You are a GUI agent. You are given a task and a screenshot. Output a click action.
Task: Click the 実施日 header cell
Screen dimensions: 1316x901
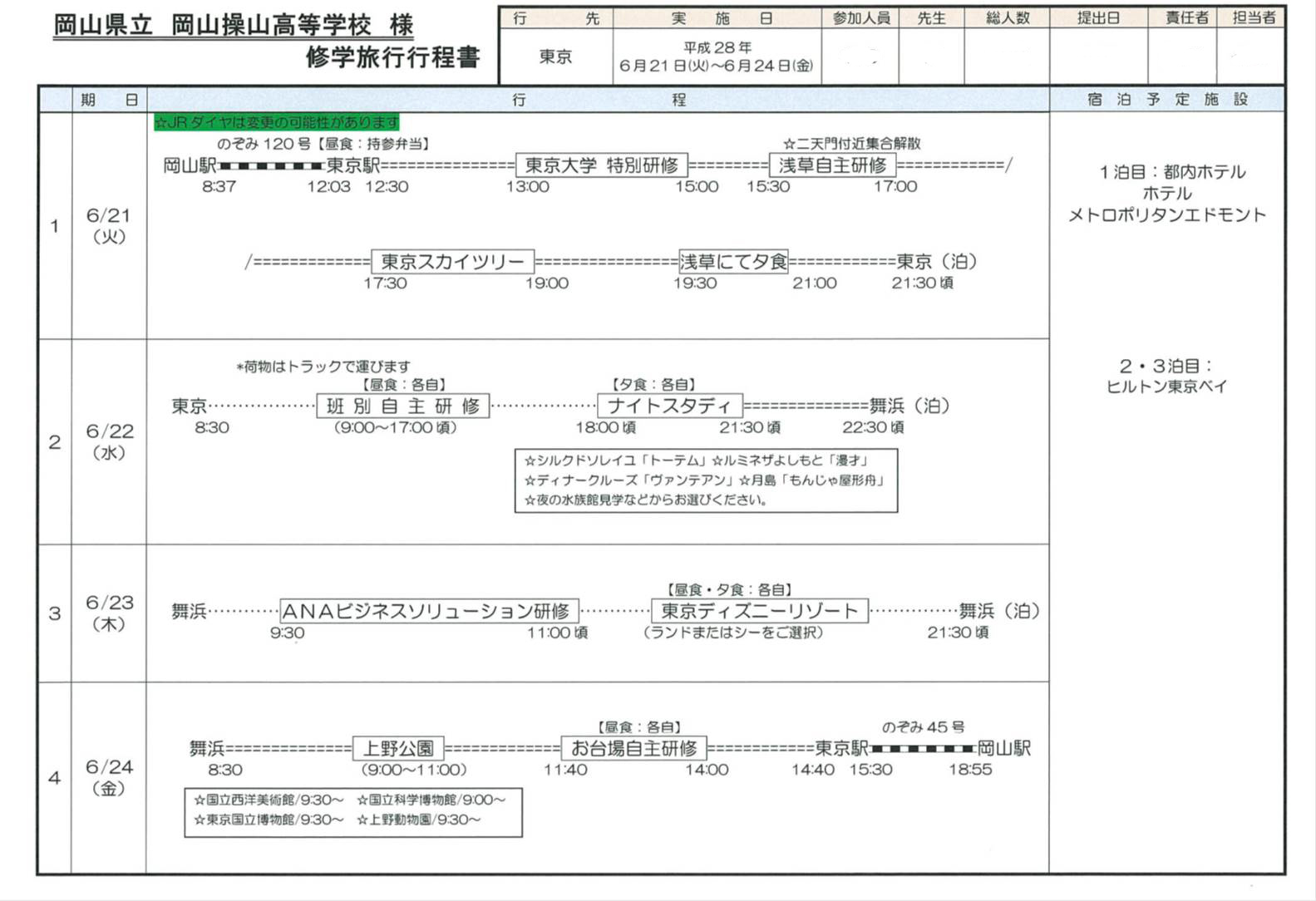click(717, 17)
